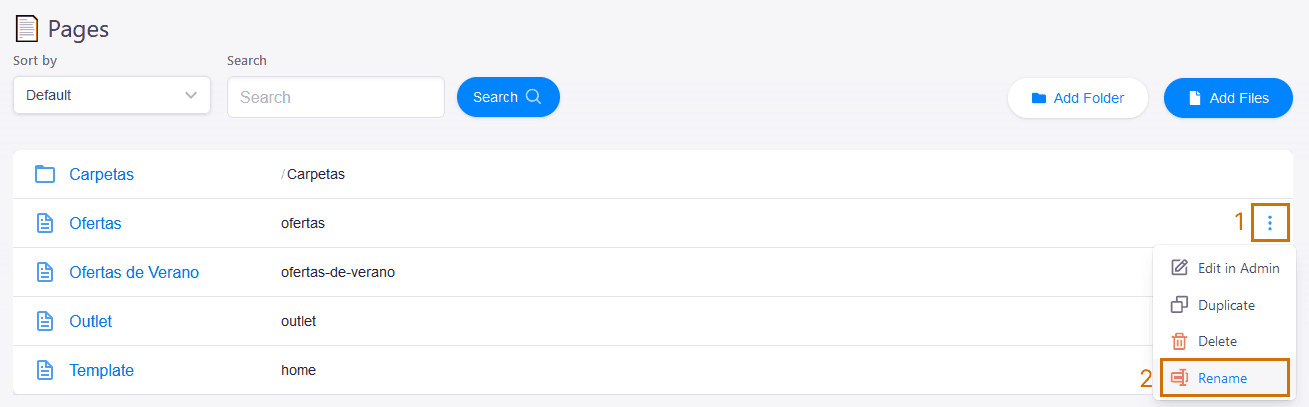Click the three-dot menu for Ofertas
This screenshot has height=407, width=1309.
pyautogui.click(x=1270, y=223)
